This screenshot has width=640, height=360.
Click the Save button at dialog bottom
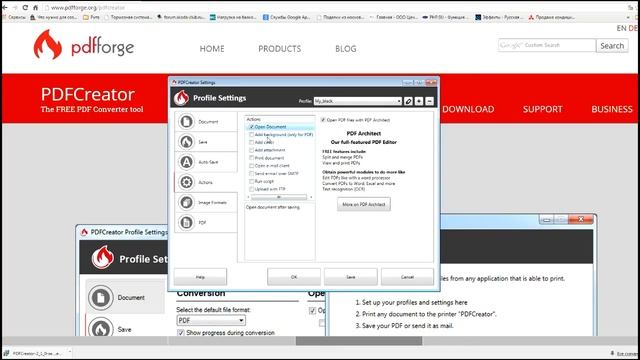pos(351,277)
